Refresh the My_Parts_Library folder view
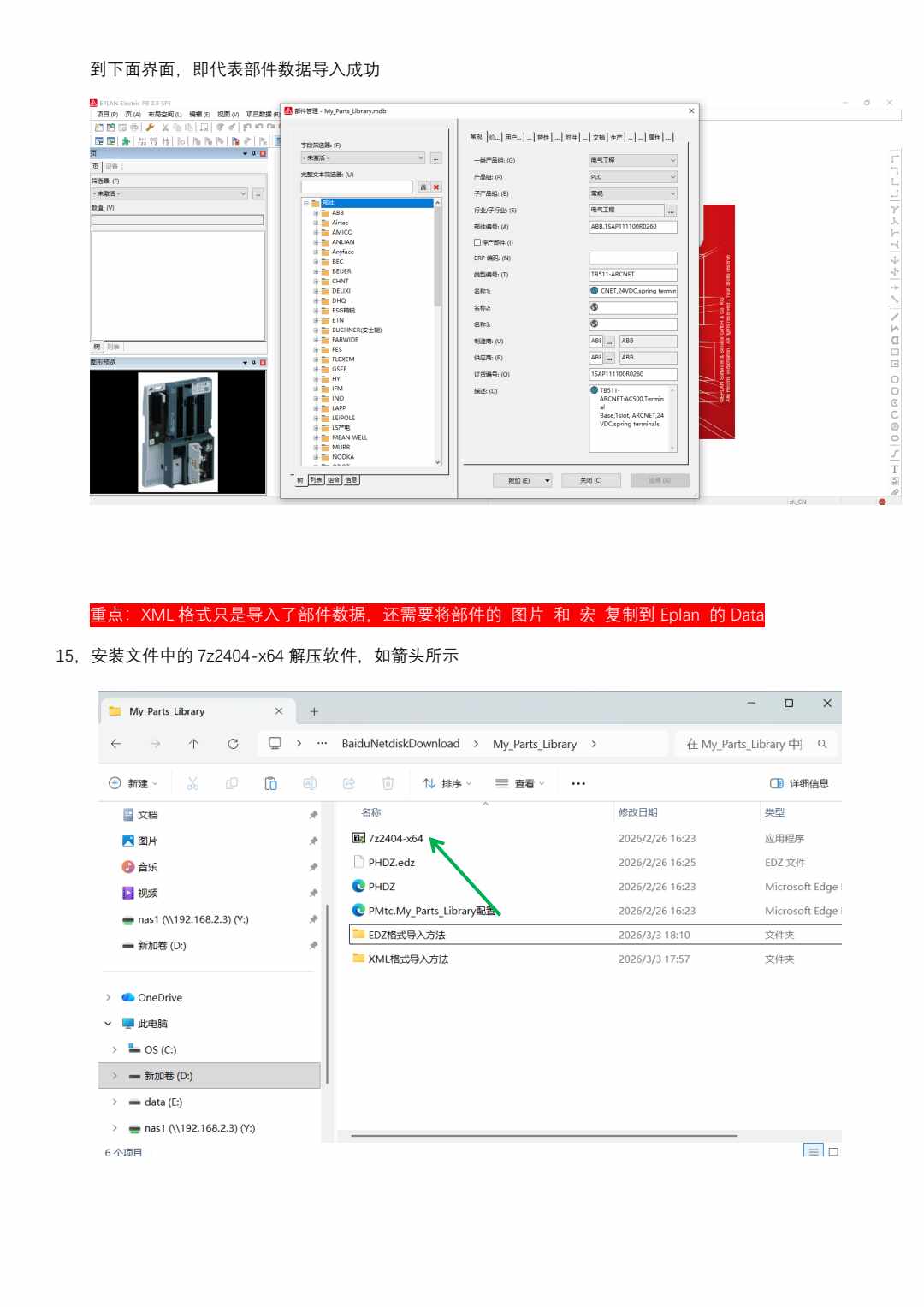The image size is (924, 1307). [233, 744]
